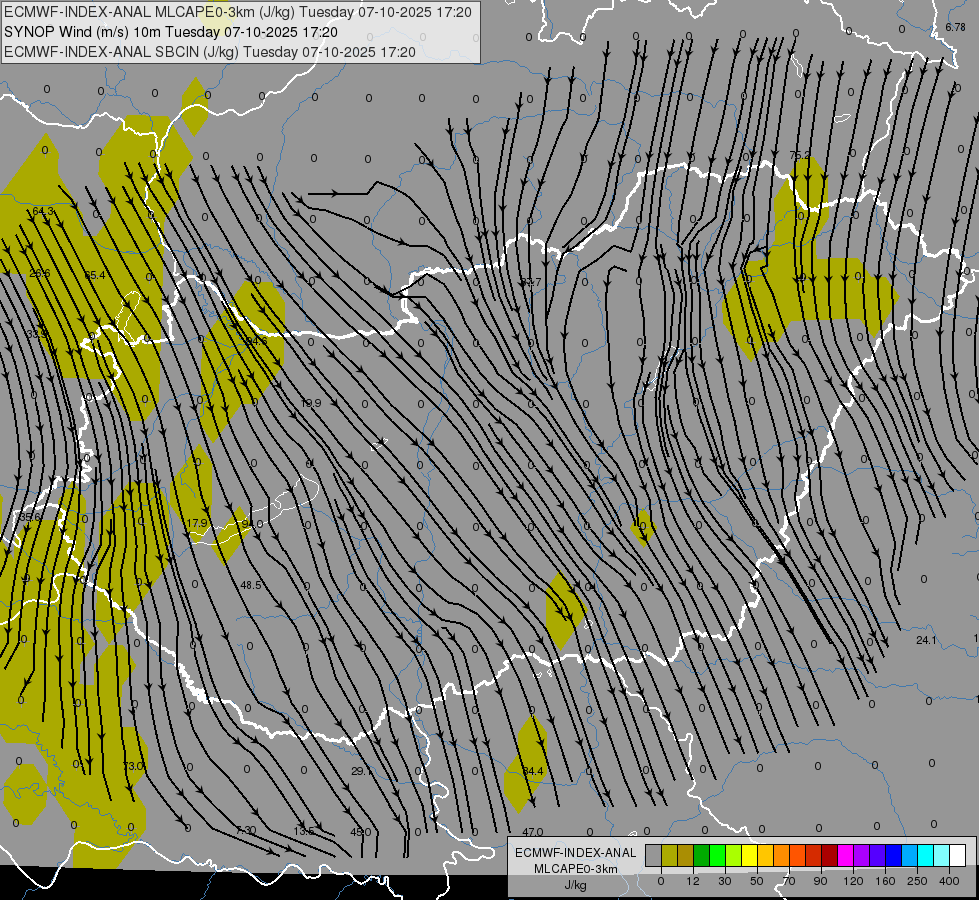Click the map value '84.4'
This screenshot has width=979, height=900.
[x=533, y=771]
